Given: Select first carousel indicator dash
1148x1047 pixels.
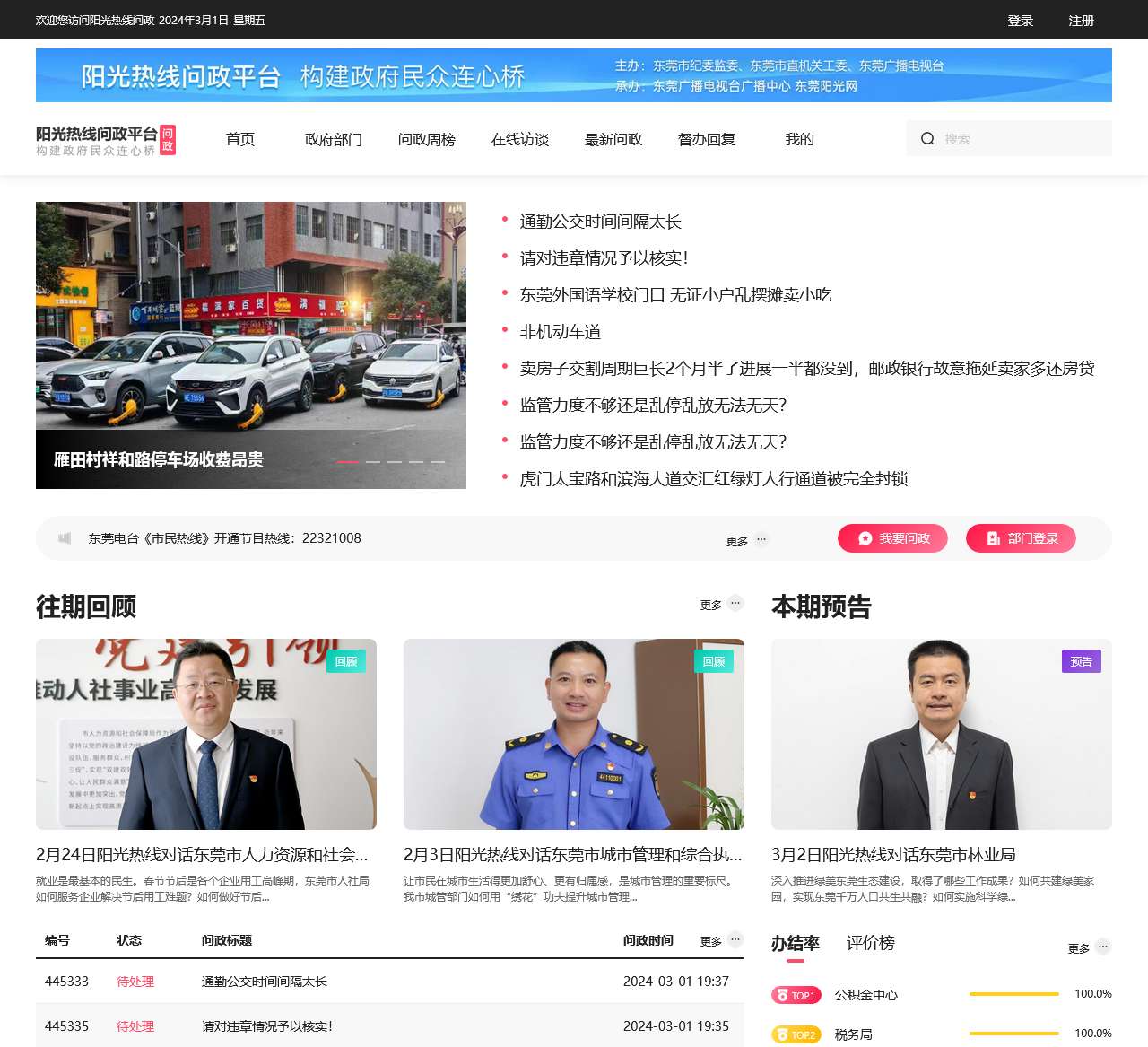Looking at the screenshot, I should tap(347, 461).
